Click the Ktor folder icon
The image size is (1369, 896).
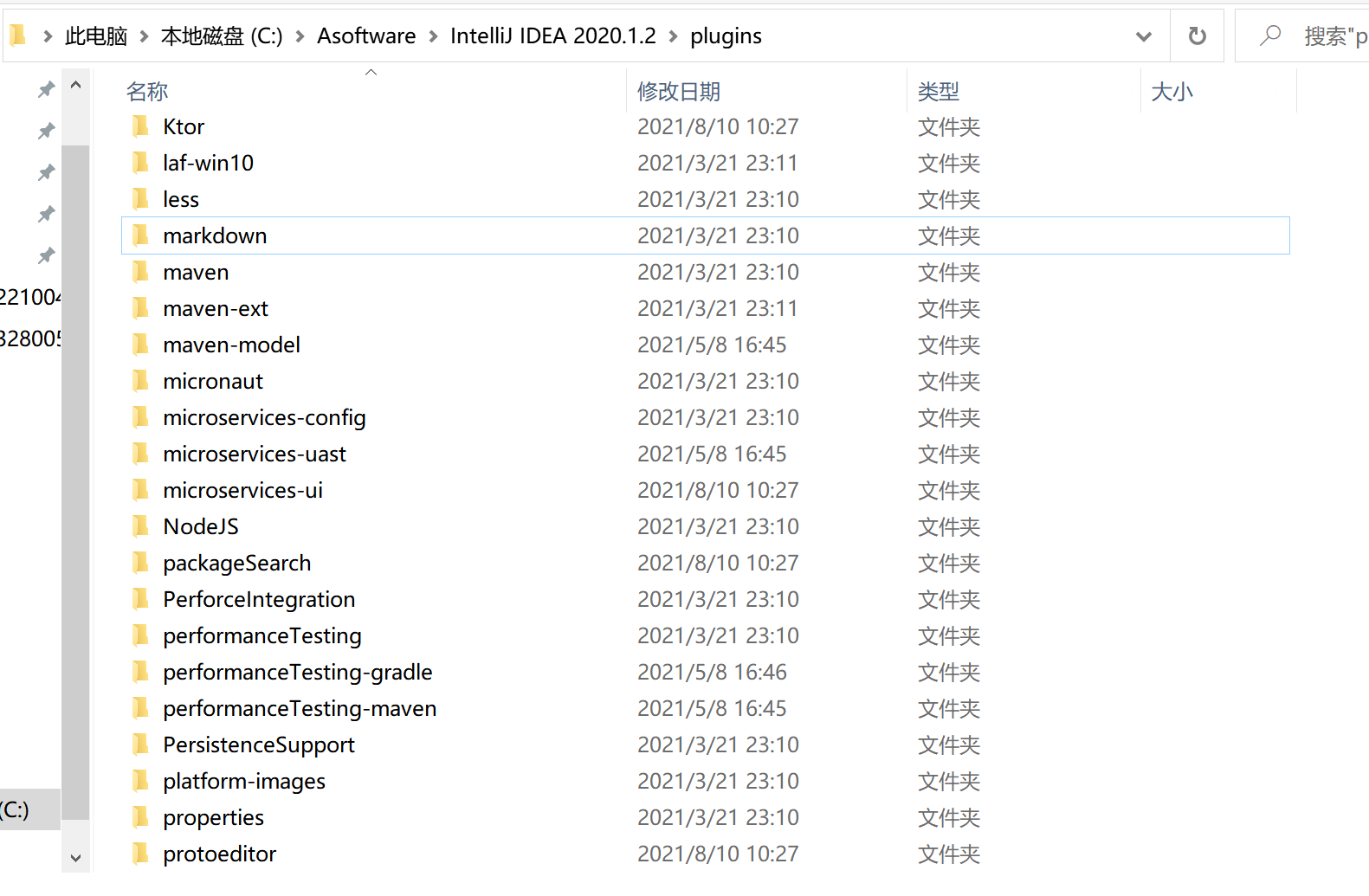[x=140, y=126]
